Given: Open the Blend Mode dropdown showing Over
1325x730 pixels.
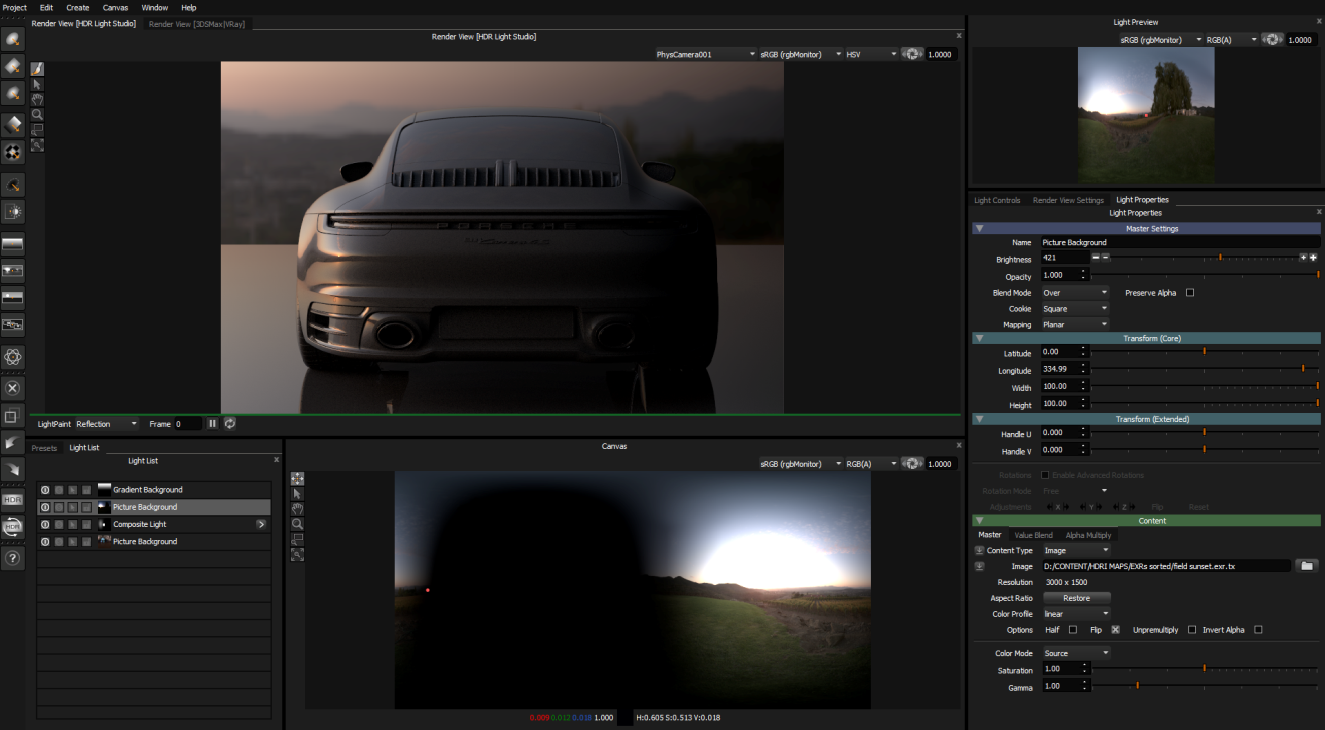Looking at the screenshot, I should click(x=1075, y=293).
